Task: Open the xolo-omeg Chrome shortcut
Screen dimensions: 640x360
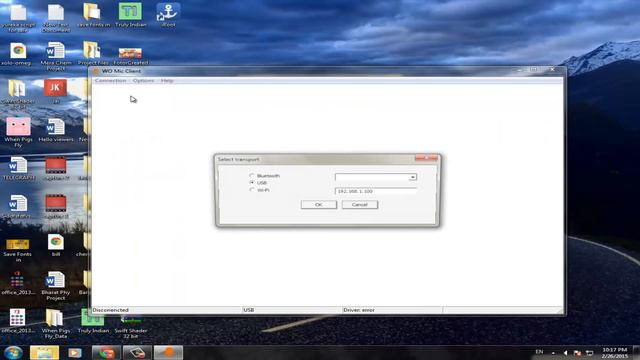Action: 18,53
